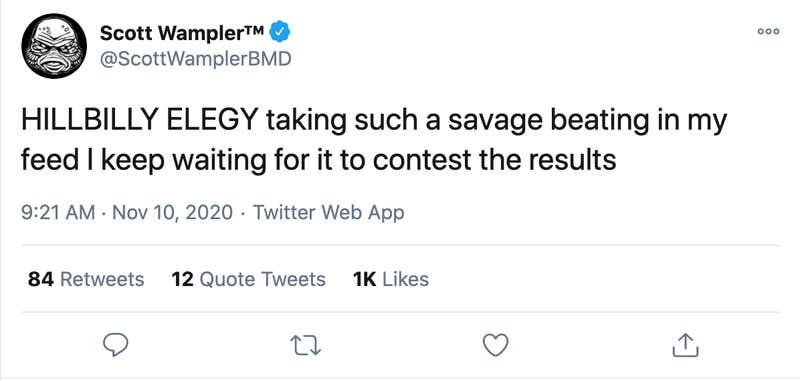Click the phrase 'contest the results'
800x381 pixels.
coord(494,160)
